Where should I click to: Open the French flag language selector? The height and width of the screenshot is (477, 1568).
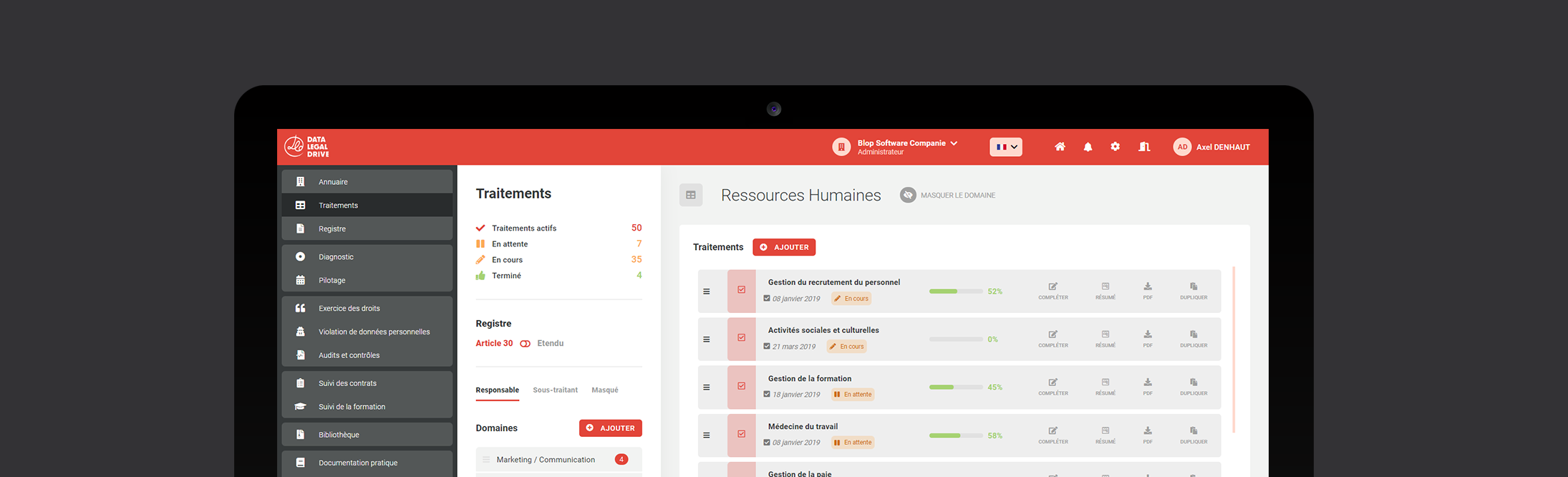click(1005, 147)
